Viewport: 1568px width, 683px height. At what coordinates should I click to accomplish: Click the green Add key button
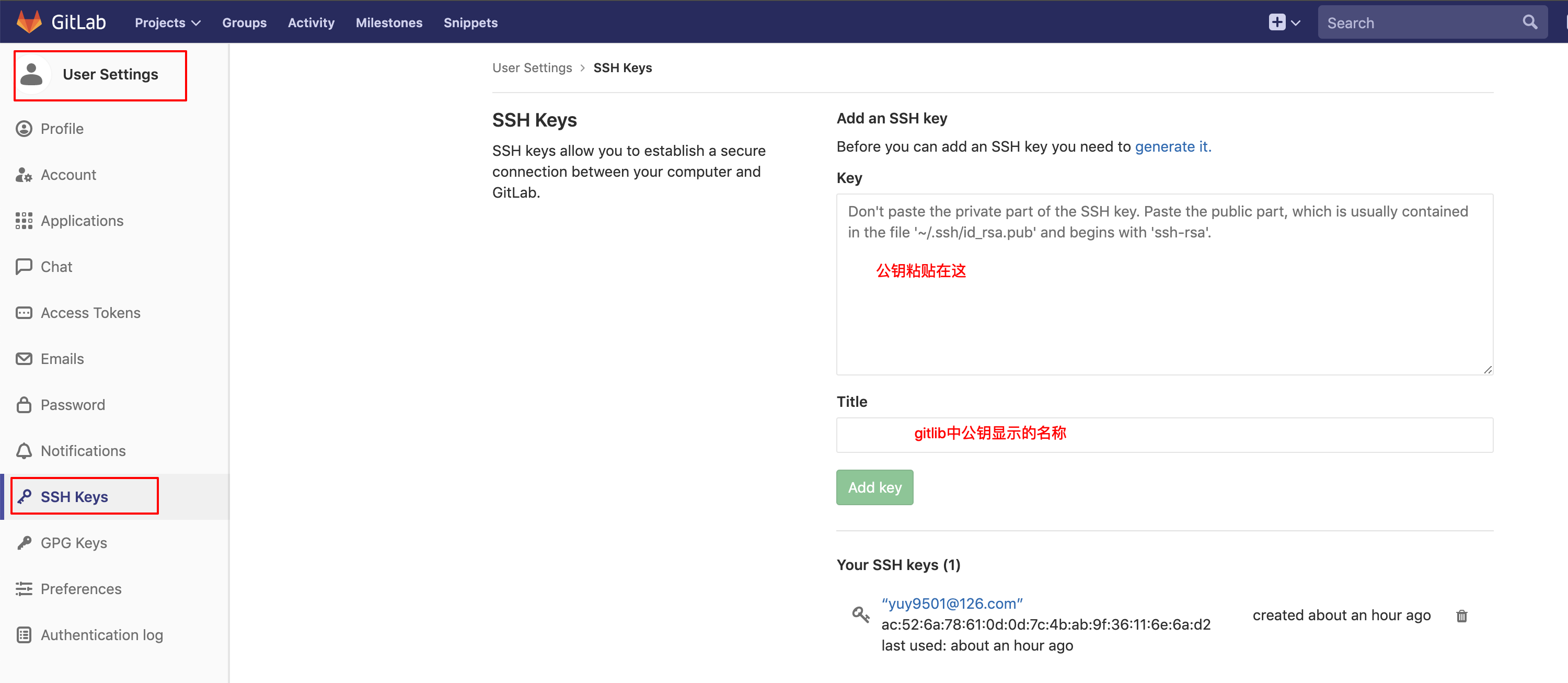point(875,487)
